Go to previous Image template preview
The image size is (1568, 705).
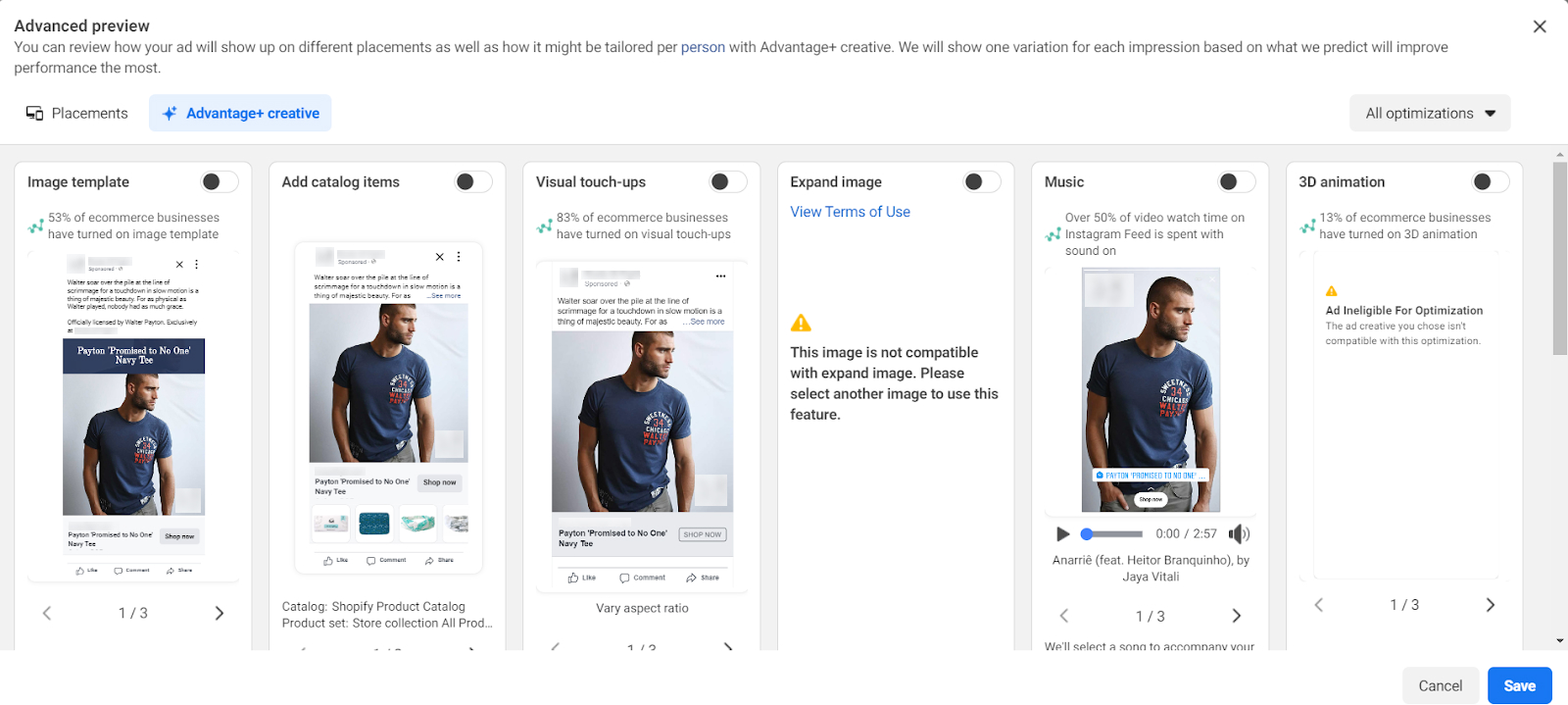[46, 613]
